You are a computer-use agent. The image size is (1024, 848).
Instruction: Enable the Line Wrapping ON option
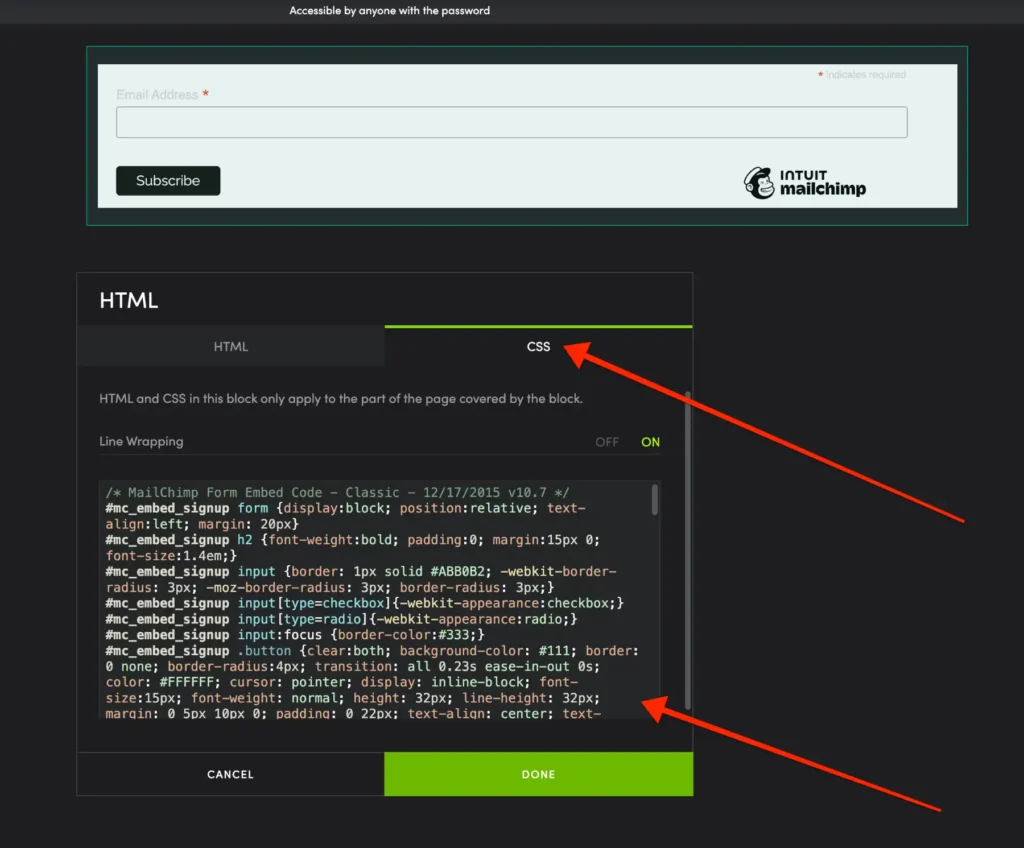click(x=650, y=441)
